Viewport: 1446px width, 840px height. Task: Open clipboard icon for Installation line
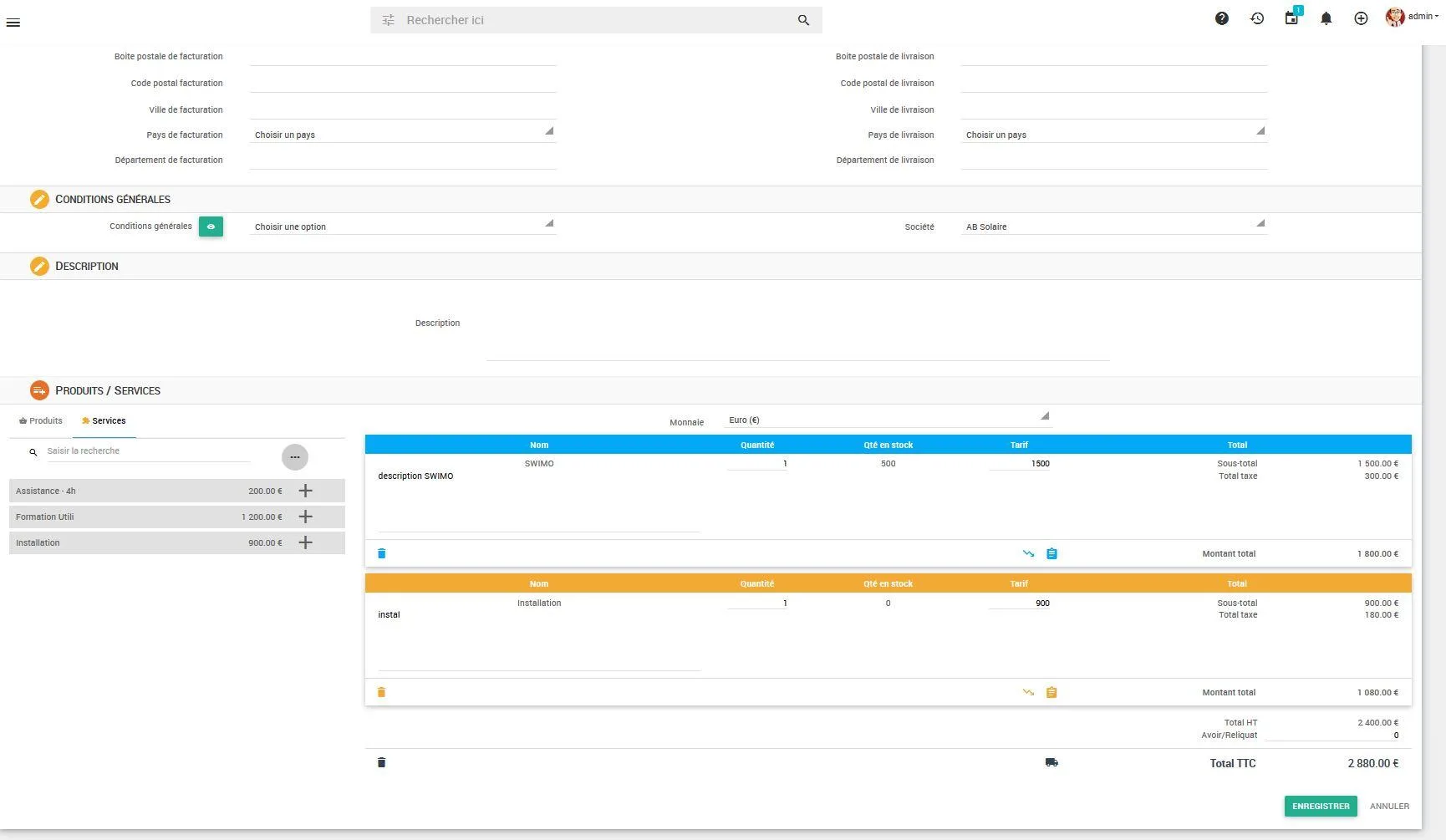coord(1051,692)
